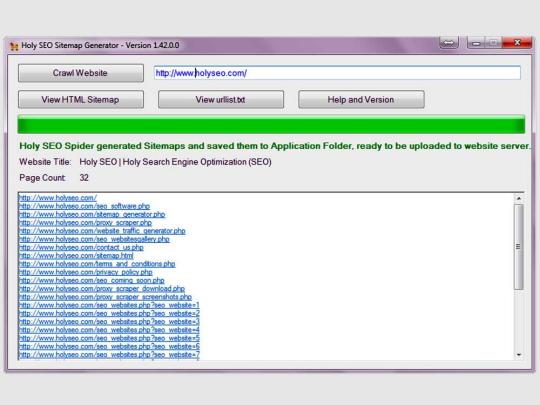Click the 'Page Count:' label
This screenshot has height=405, width=540.
(42, 178)
